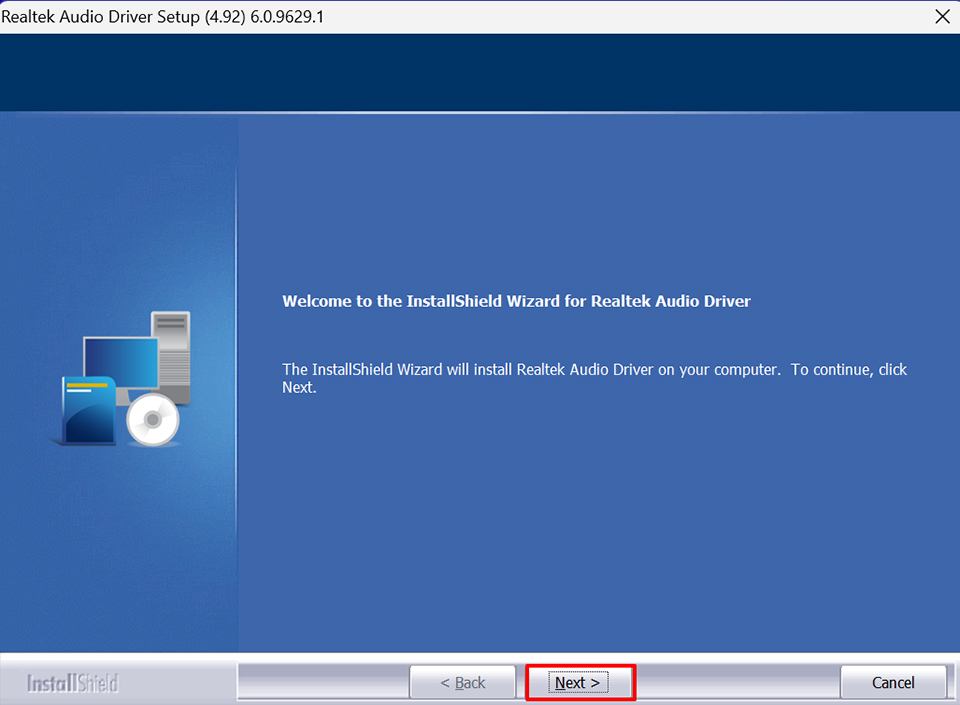Select the welcome heading text
This screenshot has width=960, height=705.
point(516,301)
